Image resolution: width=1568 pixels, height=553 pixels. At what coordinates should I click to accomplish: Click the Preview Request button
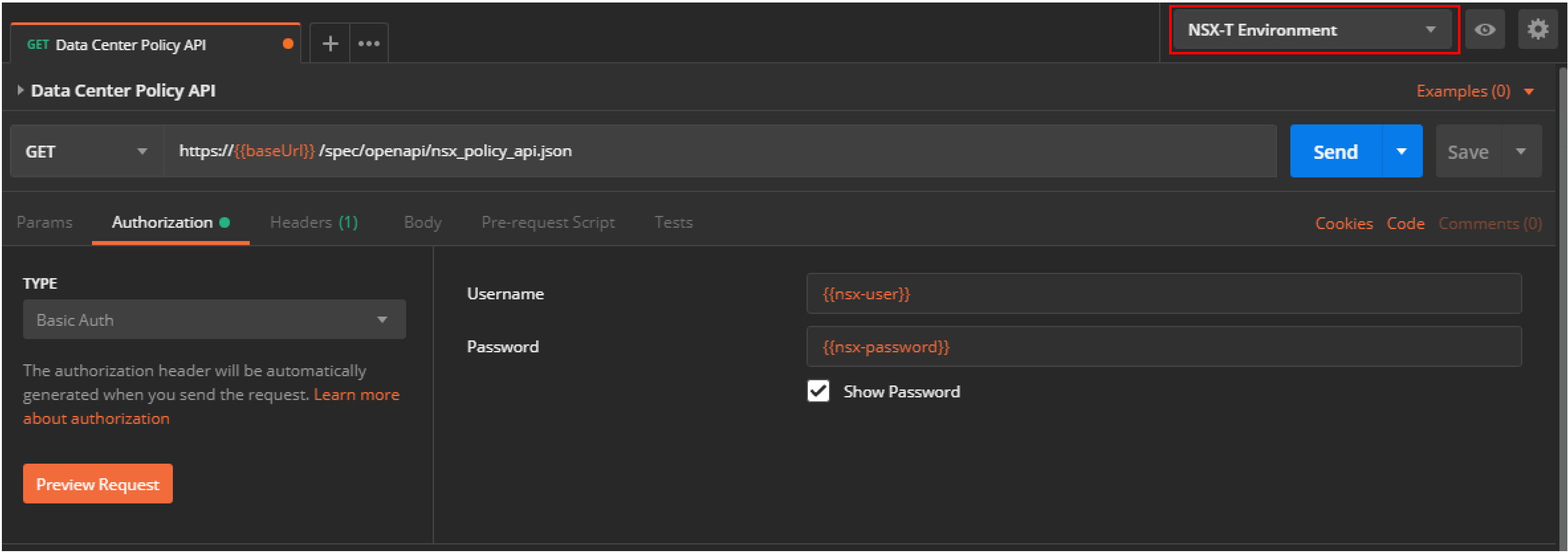[98, 484]
